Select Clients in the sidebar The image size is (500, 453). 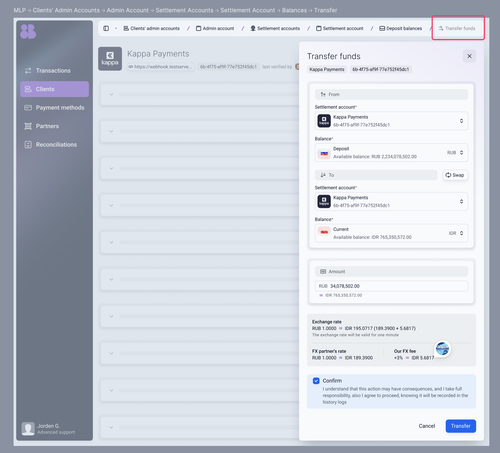pos(54,89)
